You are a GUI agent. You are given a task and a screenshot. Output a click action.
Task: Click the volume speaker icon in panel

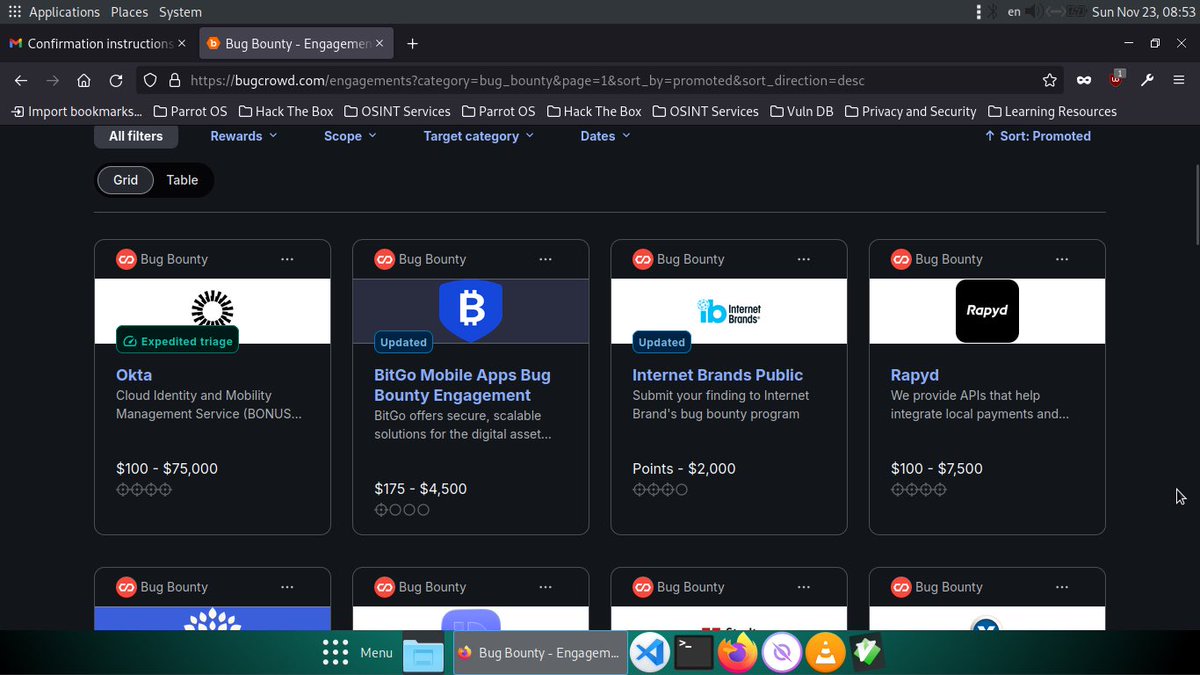click(x=1033, y=12)
